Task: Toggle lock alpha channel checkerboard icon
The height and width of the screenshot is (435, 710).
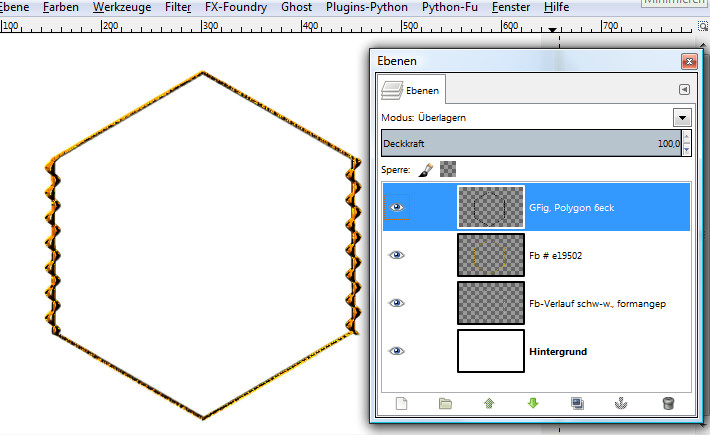Action: 448,170
